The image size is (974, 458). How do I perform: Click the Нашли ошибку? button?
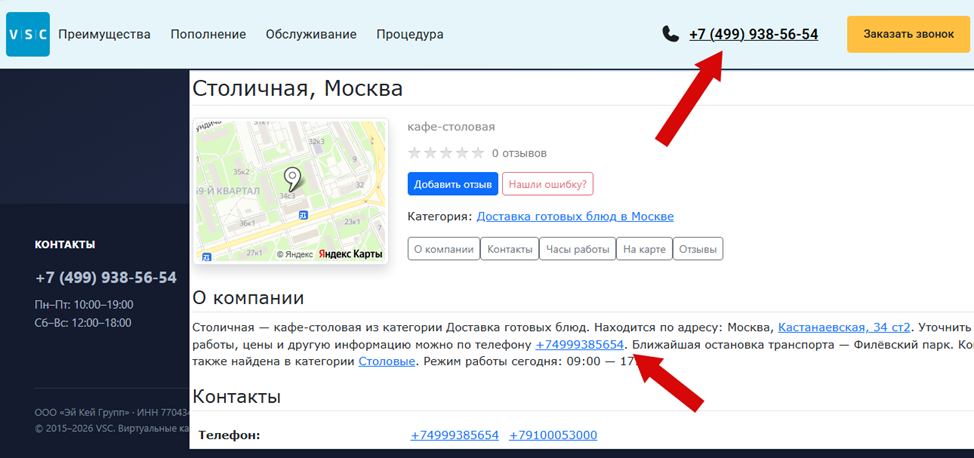[x=548, y=184]
